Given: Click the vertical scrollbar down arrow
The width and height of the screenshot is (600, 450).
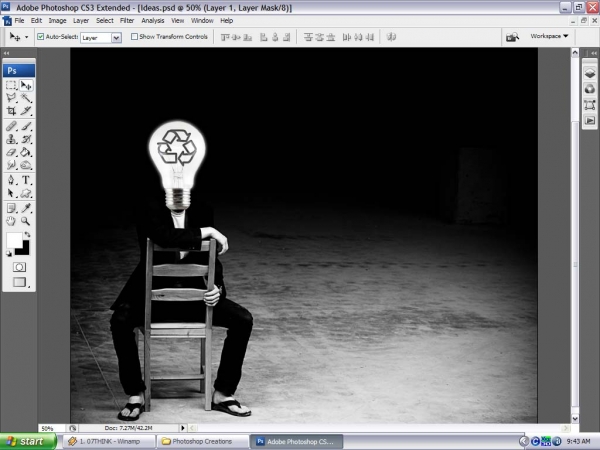Looking at the screenshot, I should [x=575, y=419].
